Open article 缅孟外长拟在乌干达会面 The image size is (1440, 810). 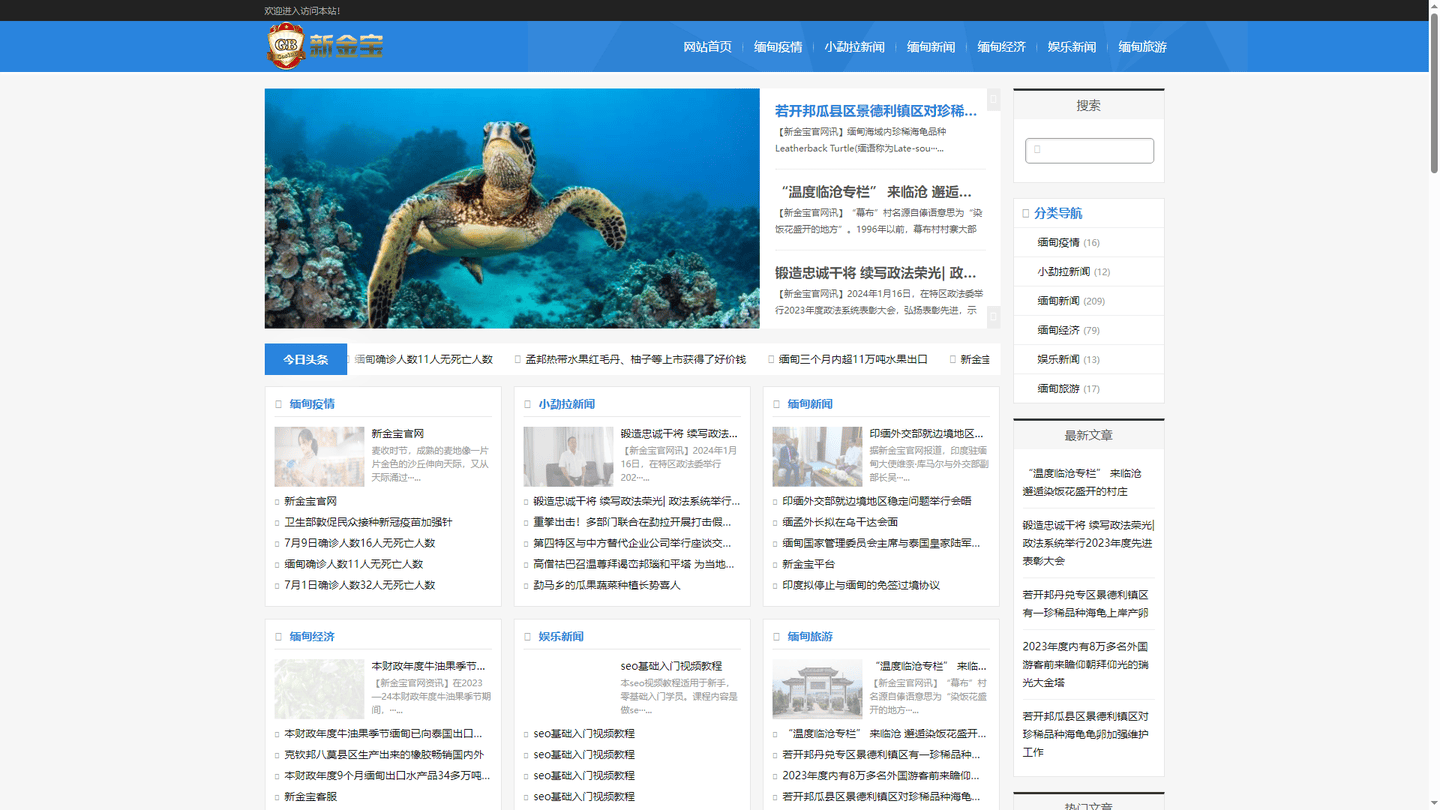[840, 522]
